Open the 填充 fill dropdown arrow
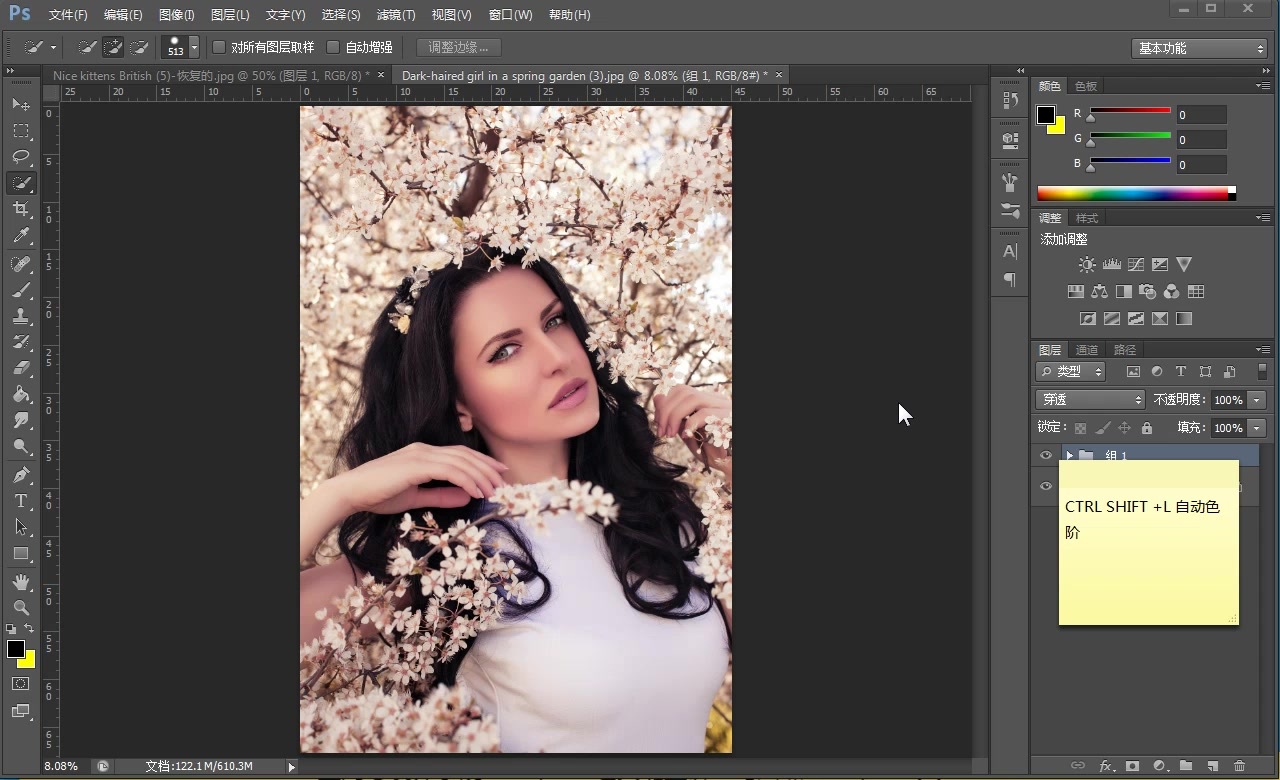This screenshot has height=780, width=1280. pos(1257,428)
